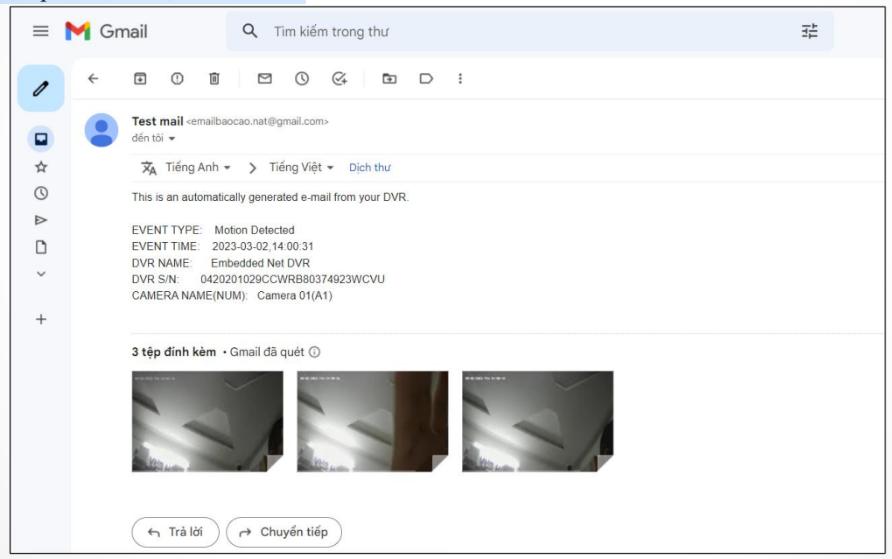Click the Dịch thư link
The width and height of the screenshot is (892, 559).
[370, 167]
